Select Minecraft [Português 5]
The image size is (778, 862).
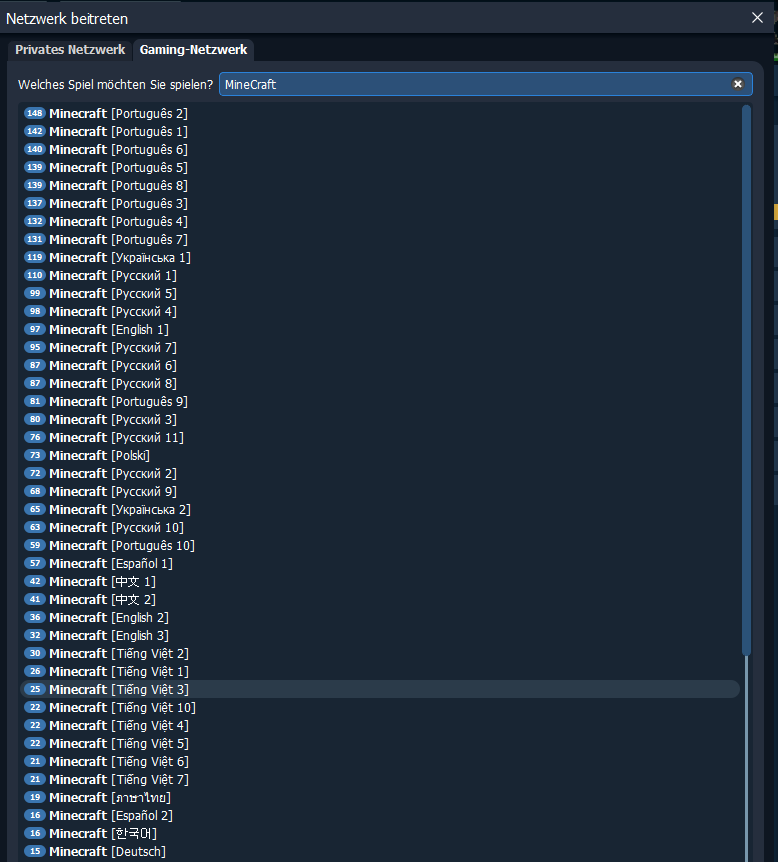[x=380, y=167]
